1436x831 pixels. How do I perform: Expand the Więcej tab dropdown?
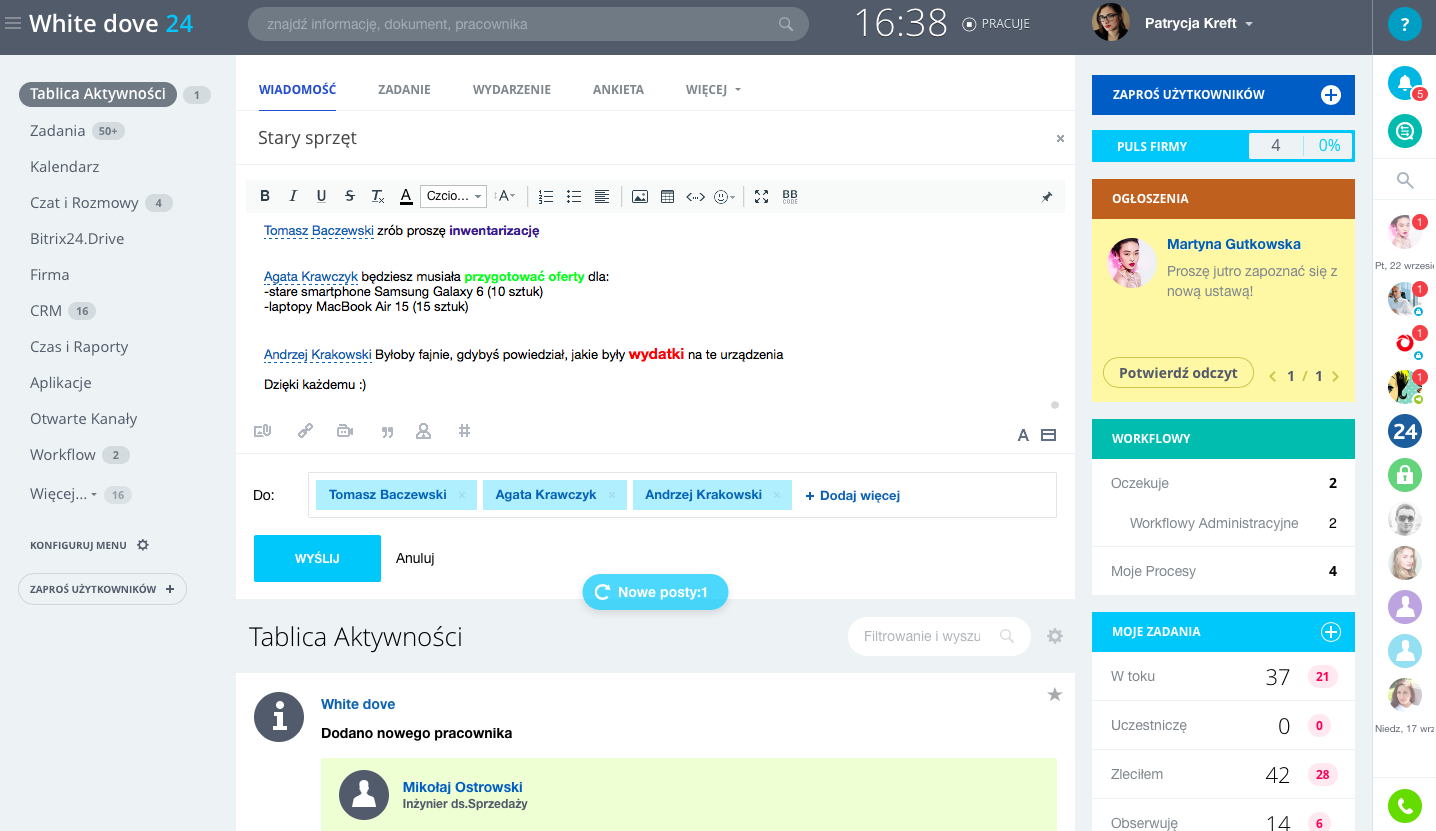(x=713, y=90)
